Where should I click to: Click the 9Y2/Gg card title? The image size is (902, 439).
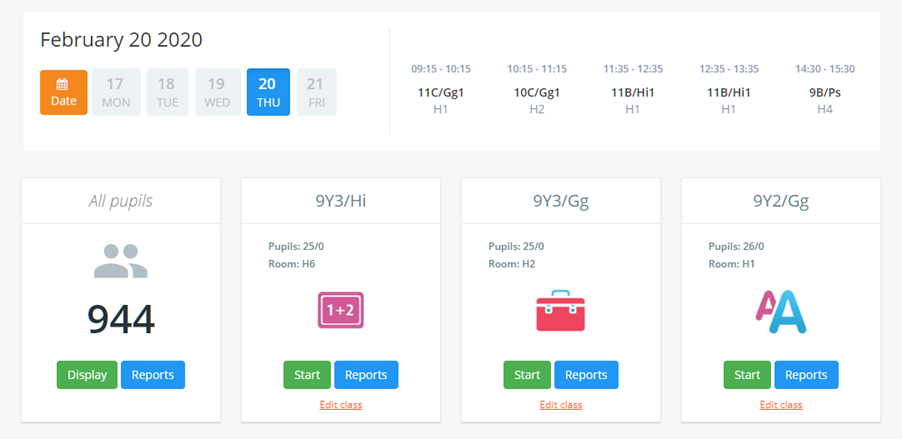click(781, 201)
